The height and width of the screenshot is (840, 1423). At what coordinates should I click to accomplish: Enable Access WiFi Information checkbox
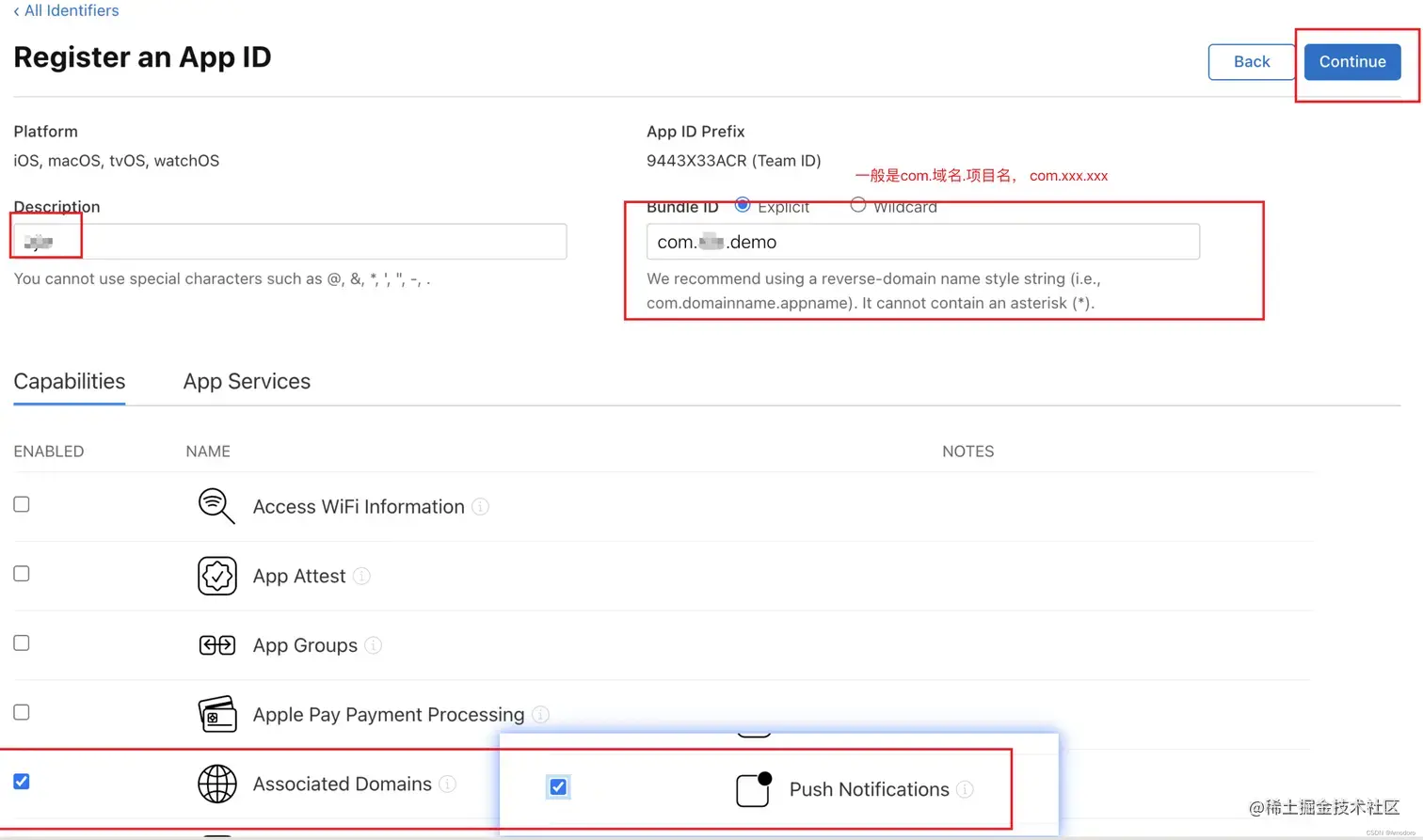point(22,504)
